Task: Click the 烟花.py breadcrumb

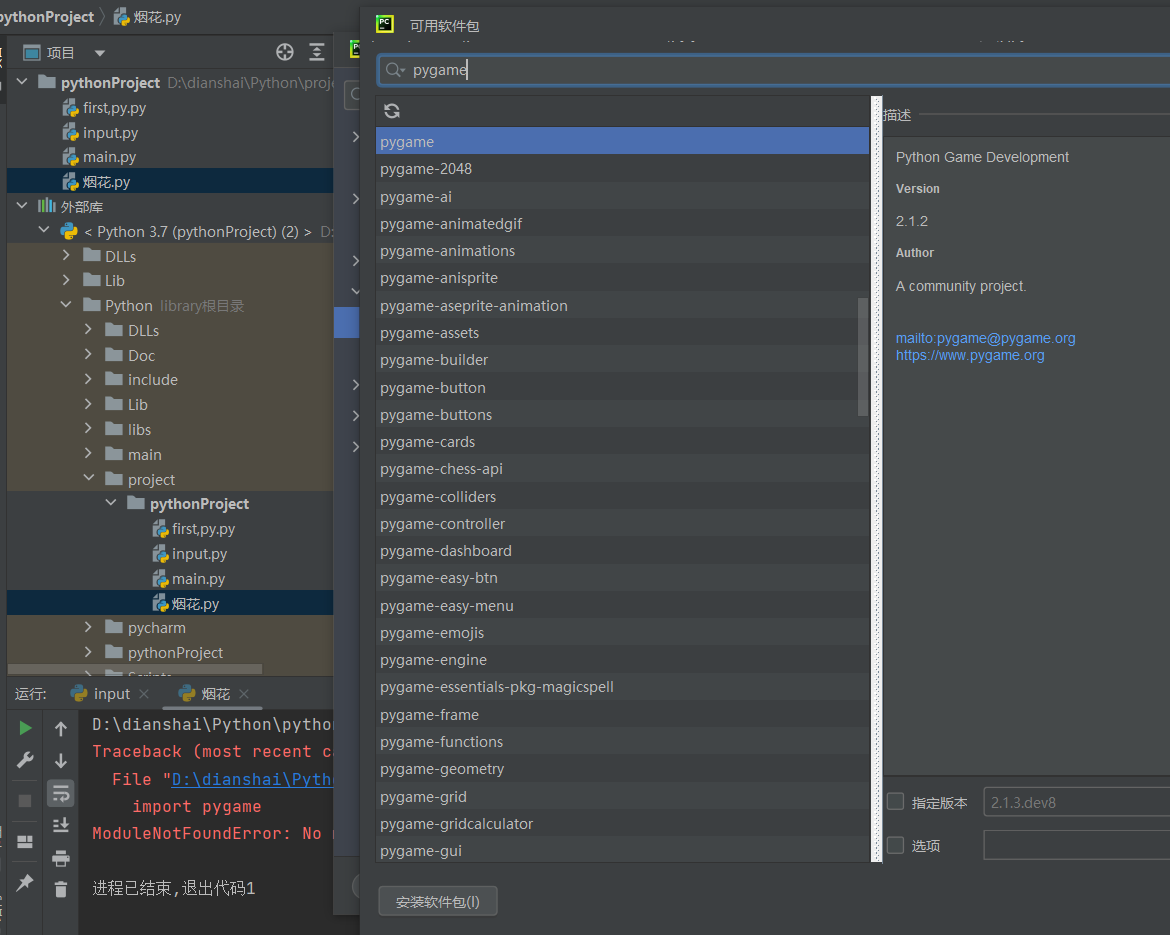Action: click(147, 16)
